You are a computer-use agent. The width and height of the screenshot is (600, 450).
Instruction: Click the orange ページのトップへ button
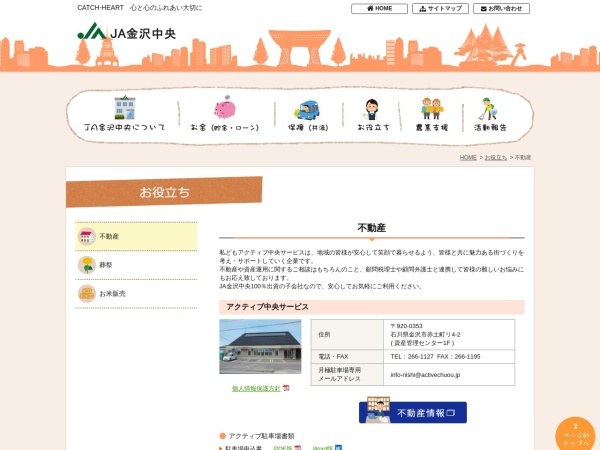click(575, 434)
